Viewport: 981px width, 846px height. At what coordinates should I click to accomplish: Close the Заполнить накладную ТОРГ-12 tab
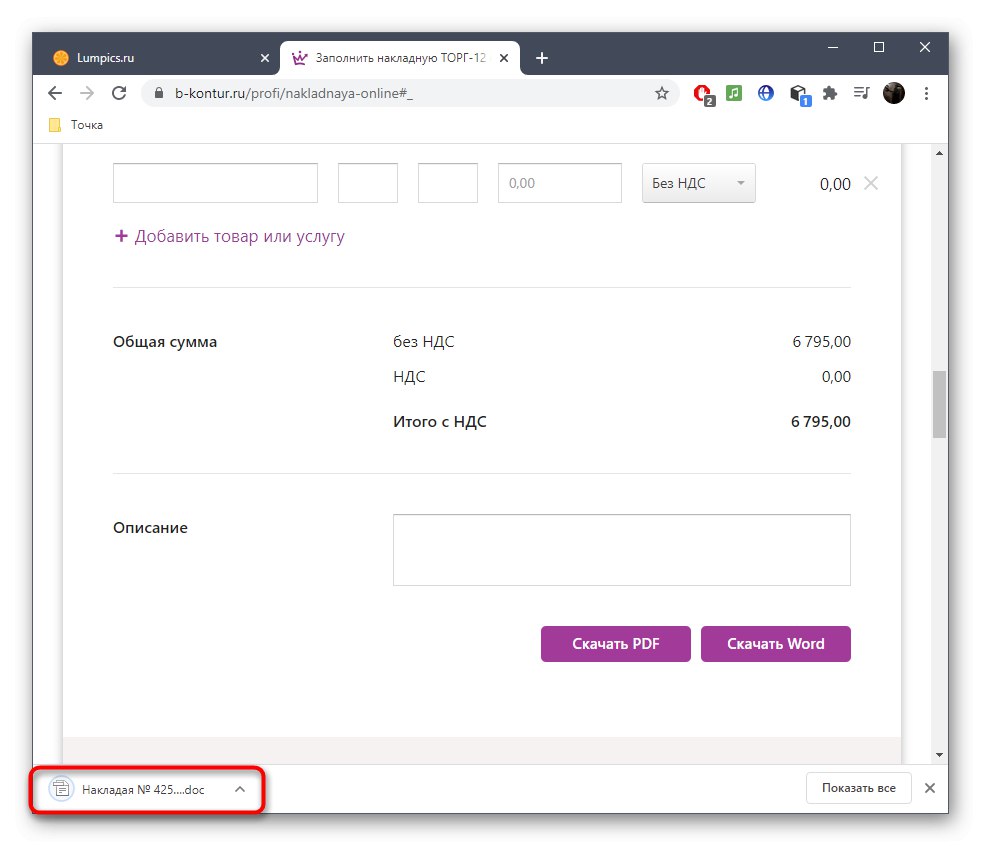coord(504,58)
